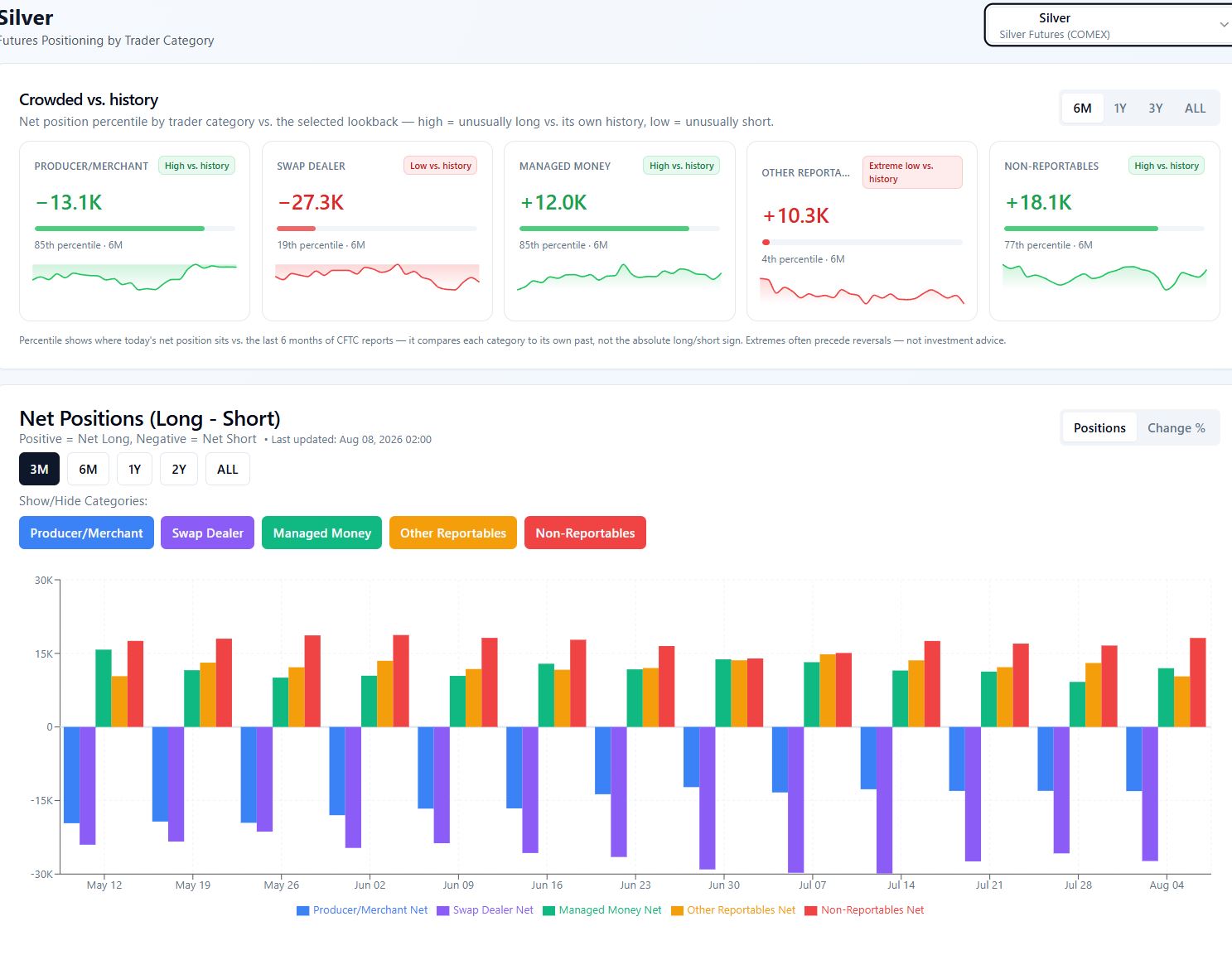Viewport: 1232px width, 955px height.
Task: Click the 'Net Positions (Long - Short)' heading
Action: coord(150,418)
